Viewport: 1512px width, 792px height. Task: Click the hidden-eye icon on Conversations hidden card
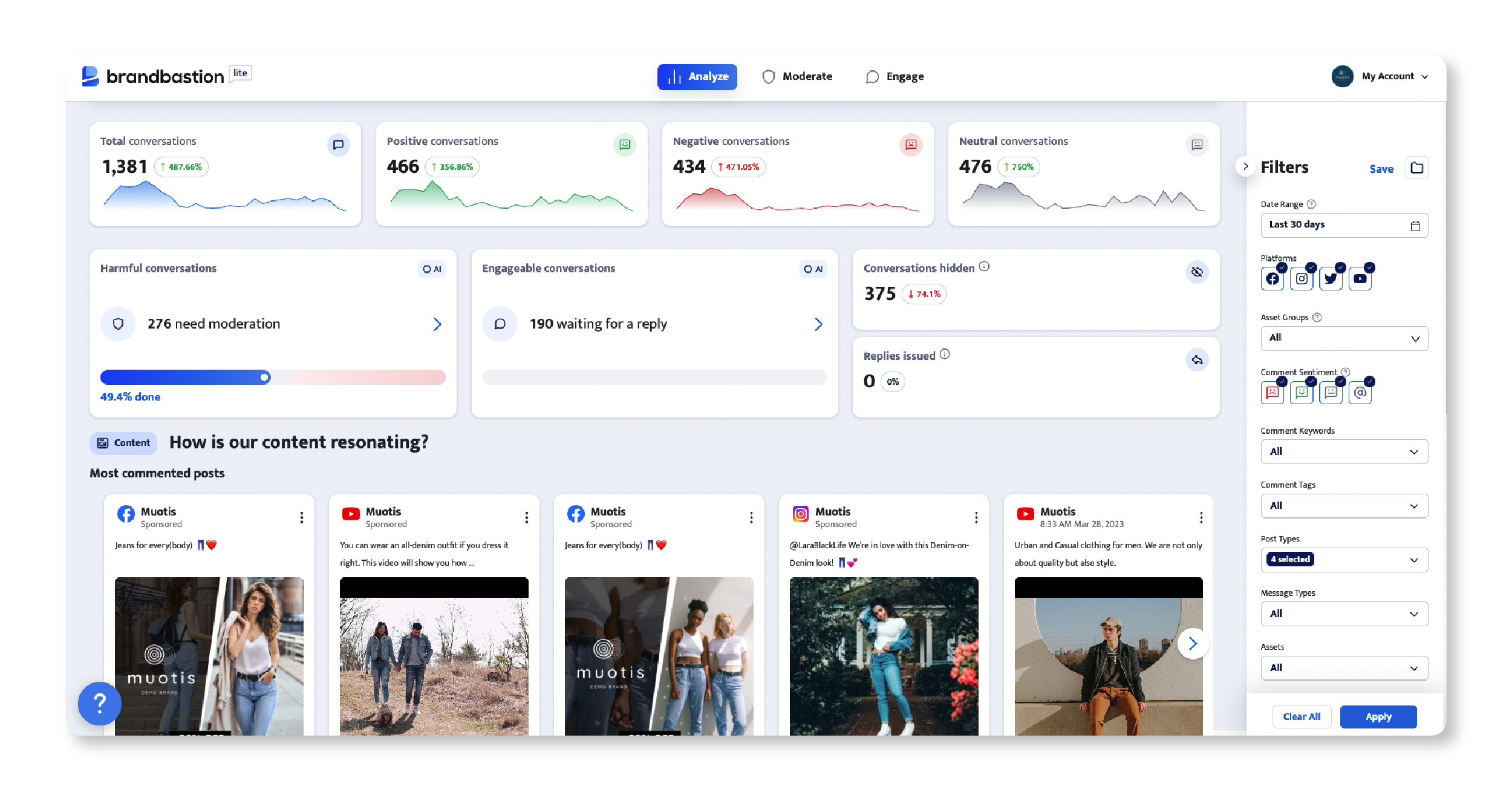point(1197,272)
